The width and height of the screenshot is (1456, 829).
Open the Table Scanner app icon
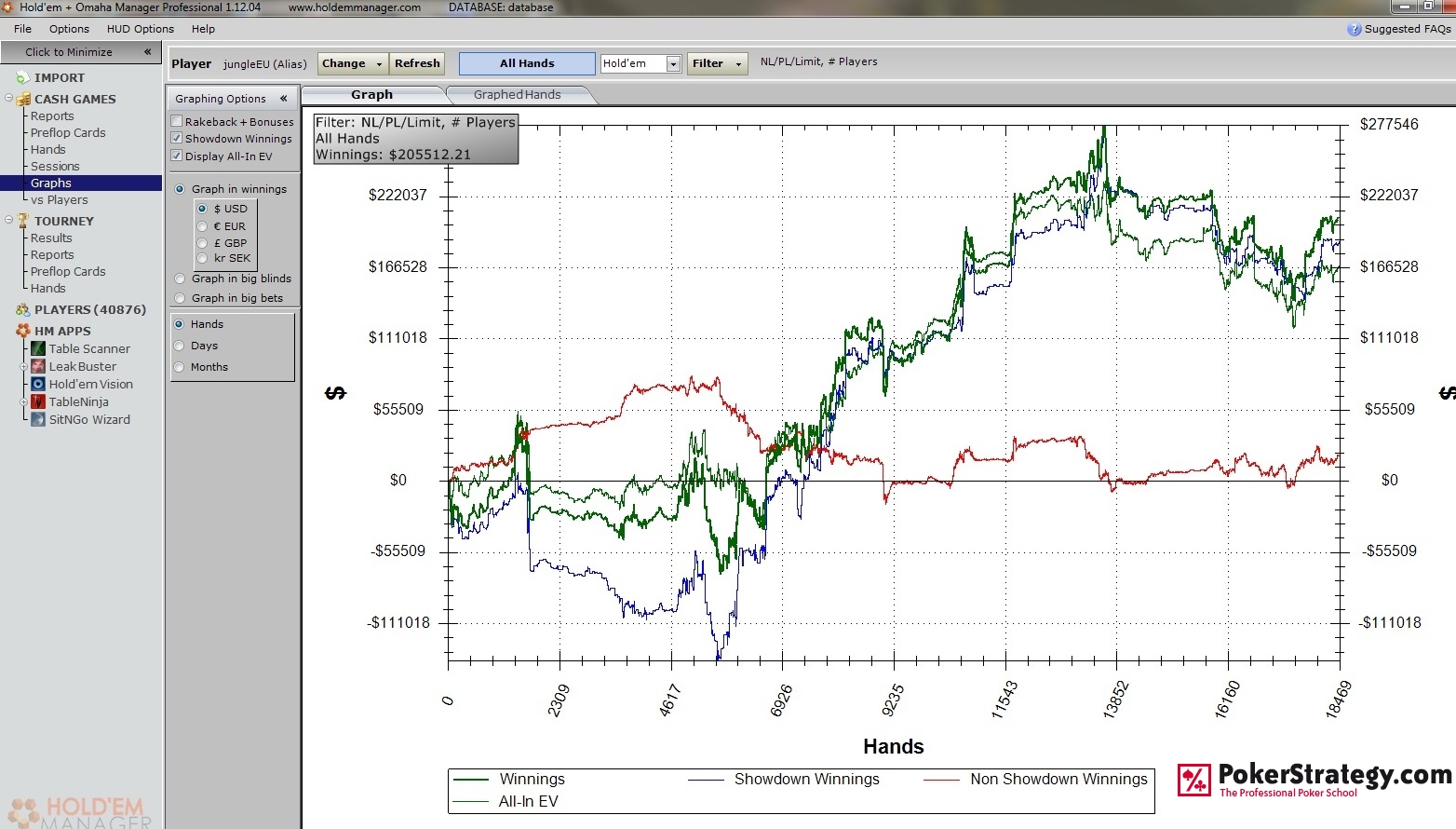pyautogui.click(x=38, y=348)
